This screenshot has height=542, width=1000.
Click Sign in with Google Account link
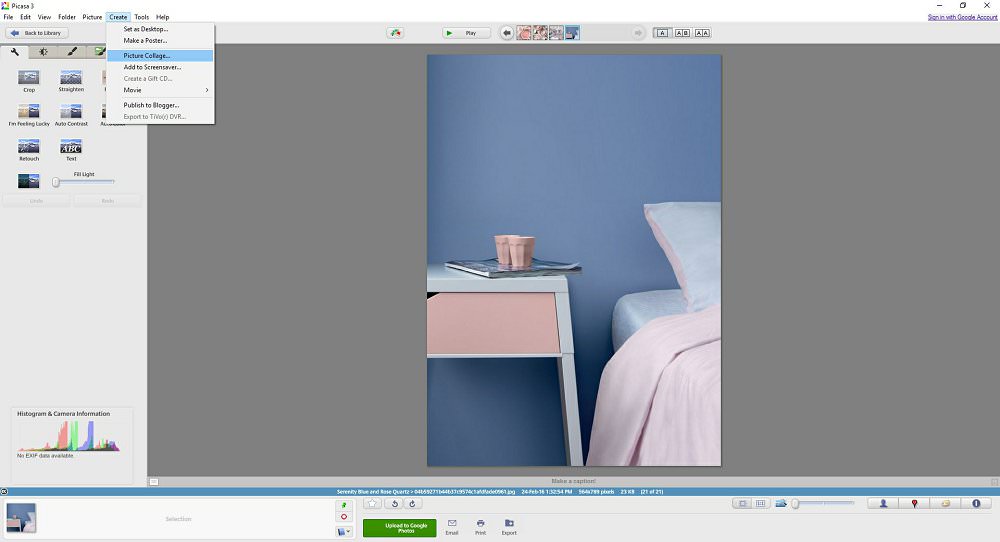962,17
